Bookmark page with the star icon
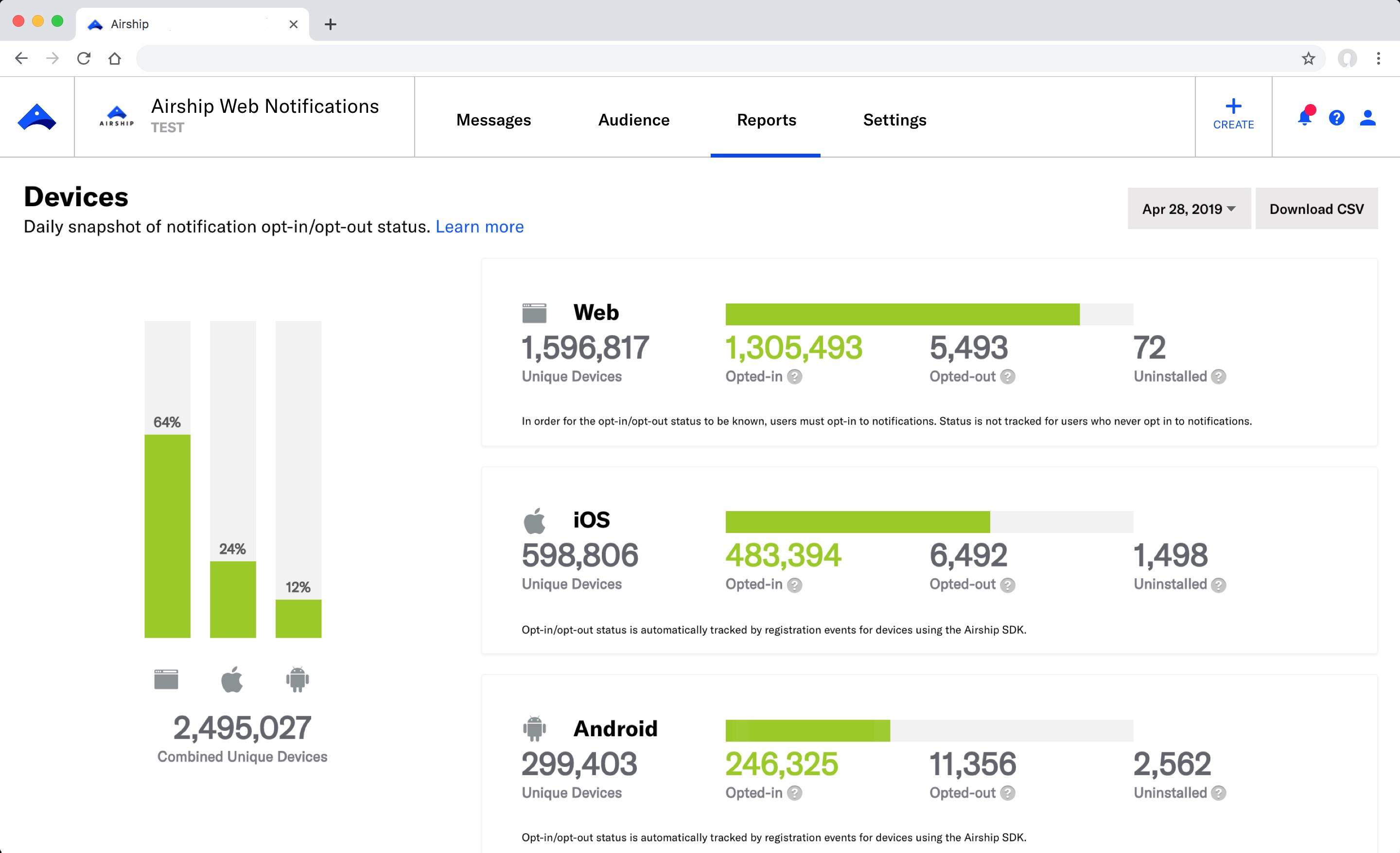The width and height of the screenshot is (1400, 853). click(1308, 58)
